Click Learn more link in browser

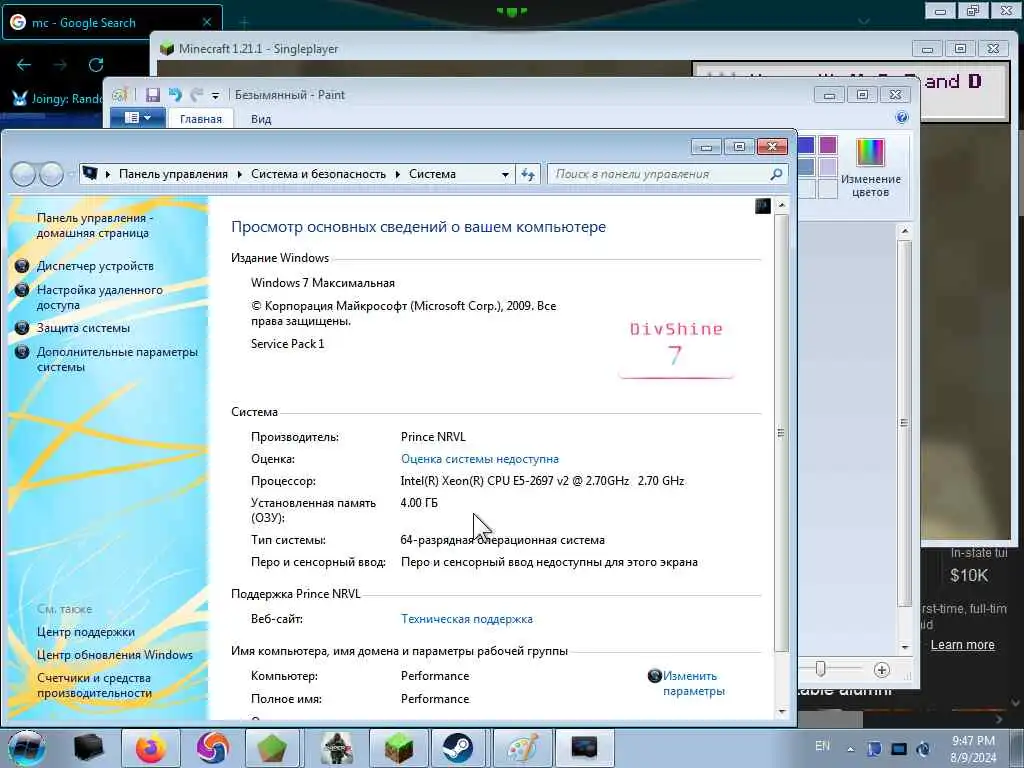pyautogui.click(x=962, y=645)
